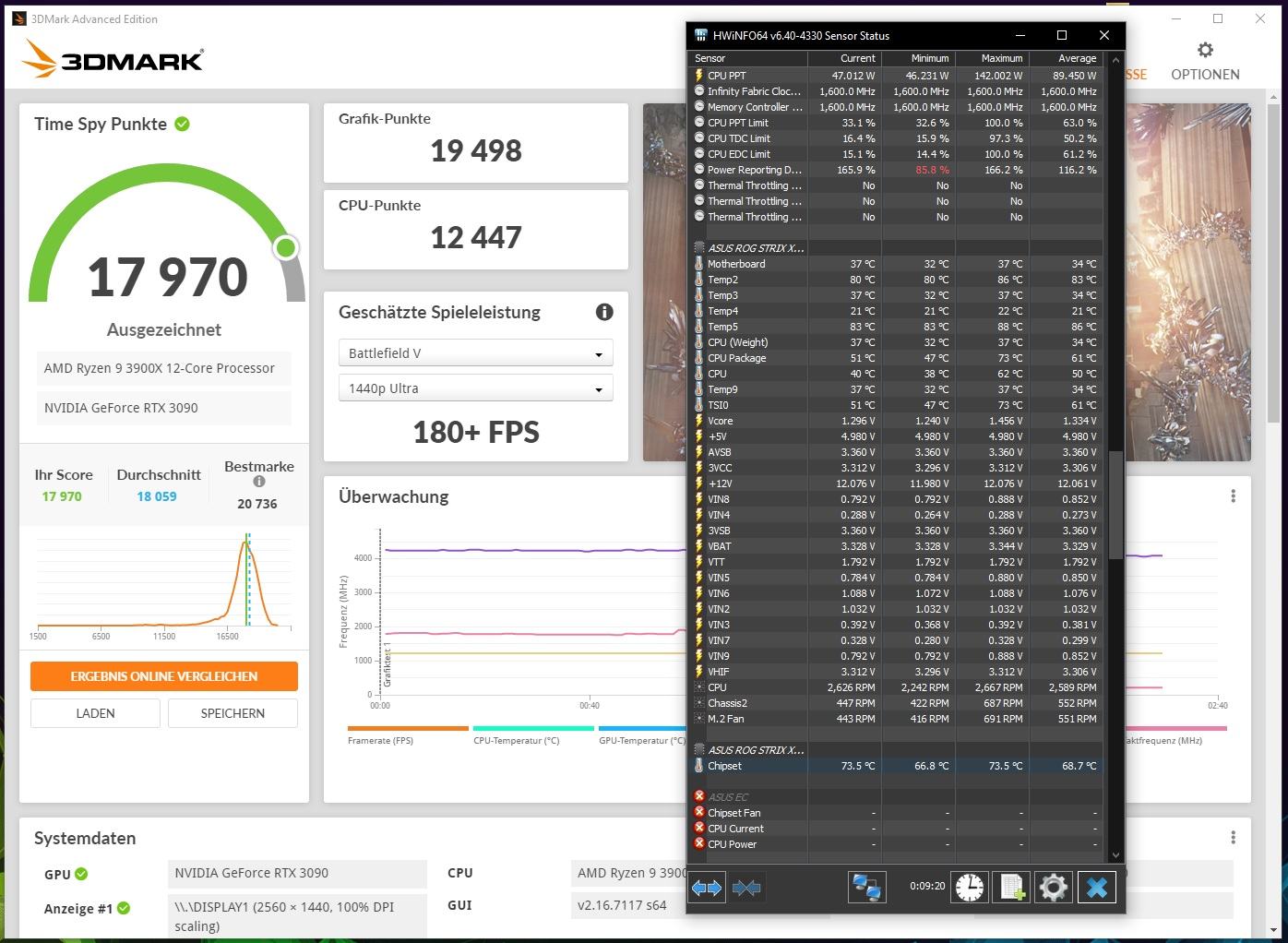Click the LADEN button

tap(95, 713)
